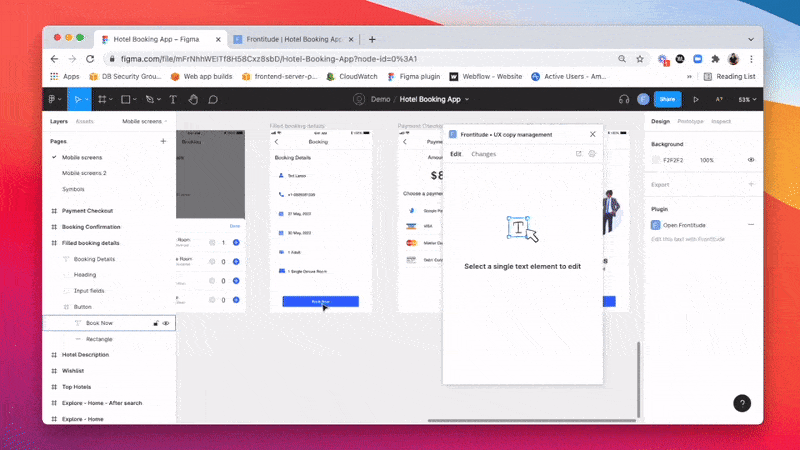Screen dimensions: 800x450
Task: Select the Pen tool
Action: (149, 99)
